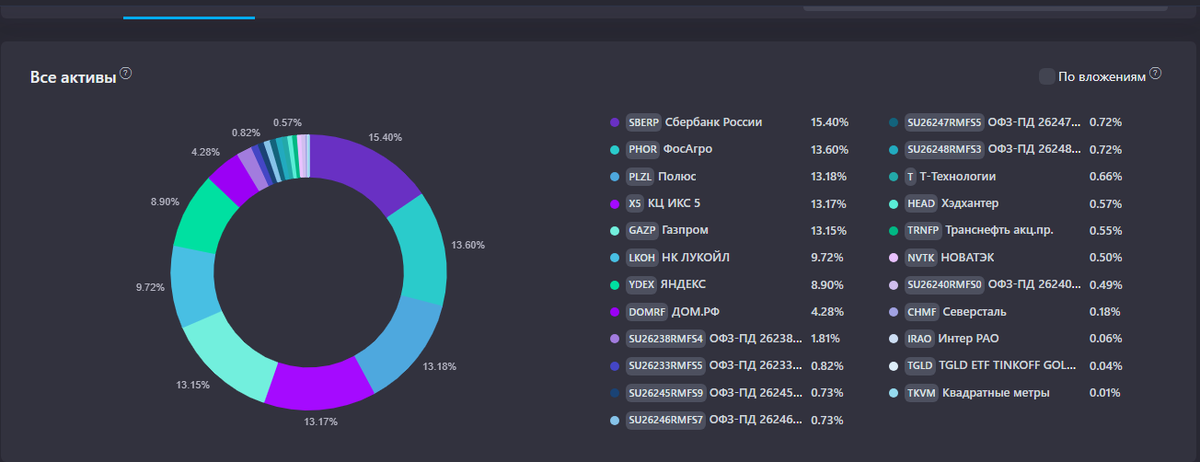Click the Хэдхантер asset name
Viewport: 1200px width, 462px height.
point(970,203)
